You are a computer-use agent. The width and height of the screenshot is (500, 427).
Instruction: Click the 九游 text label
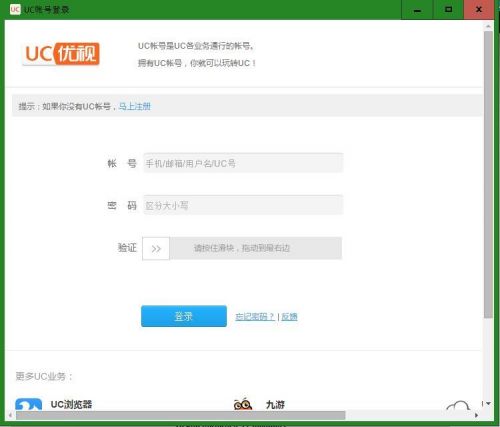(275, 405)
